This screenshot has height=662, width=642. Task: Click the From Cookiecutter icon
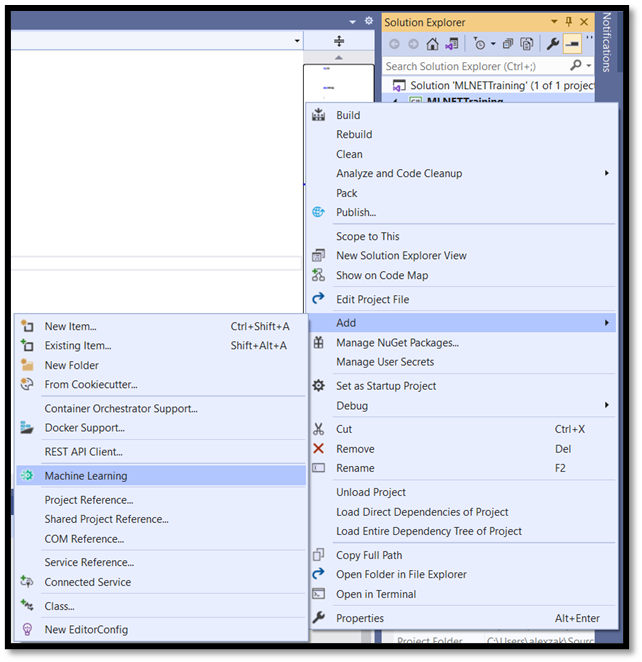[x=27, y=384]
